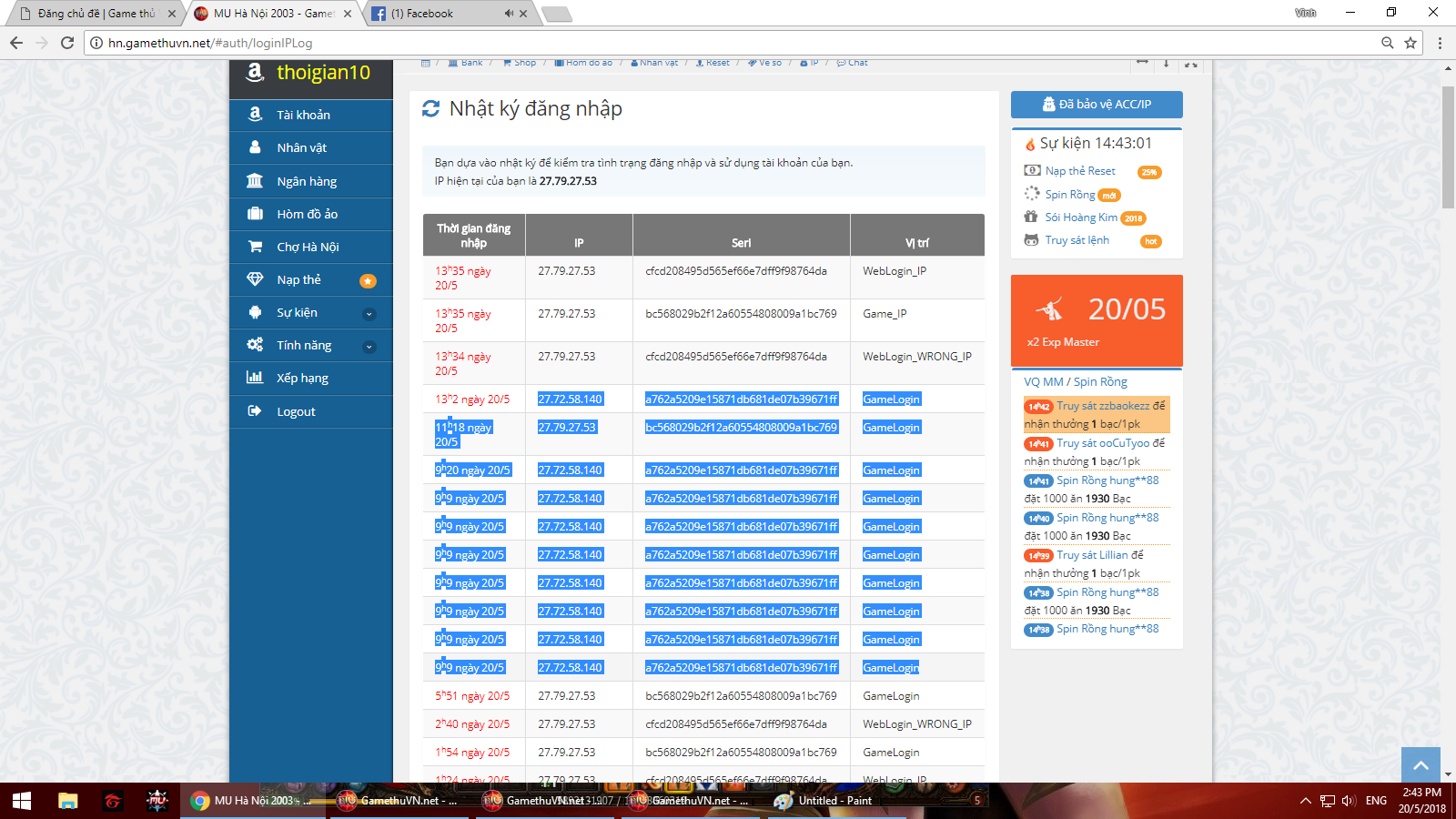Image resolution: width=1456 pixels, height=819 pixels.
Task: Click the Logout arrow icon in sidebar
Action: 255,411
